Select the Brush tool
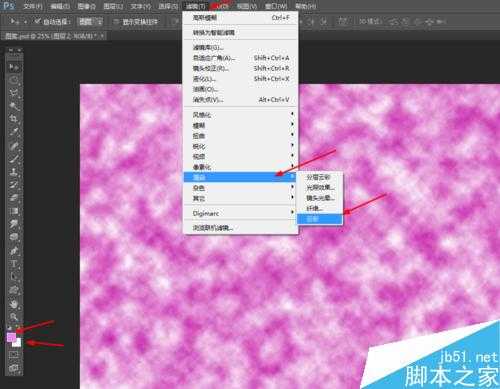Viewport: 500px width, 389px height. point(14,159)
